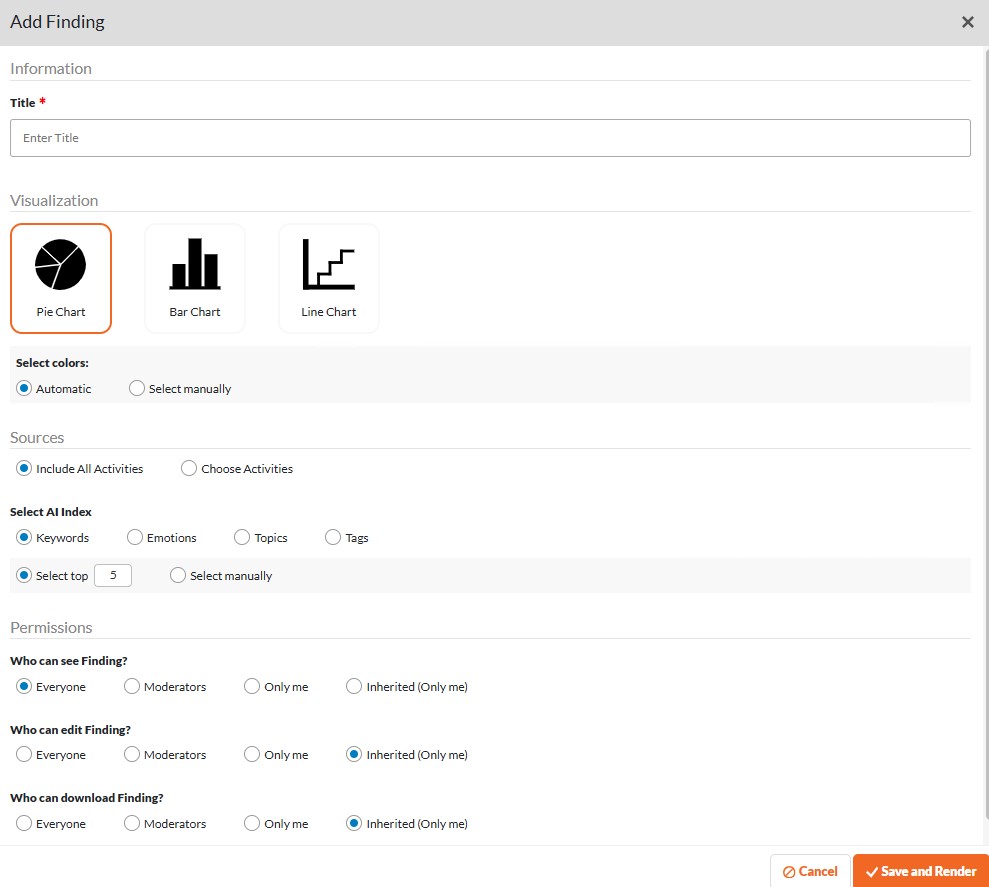Select Include All Activities option
Screen dimensions: 989x887
[24, 468]
